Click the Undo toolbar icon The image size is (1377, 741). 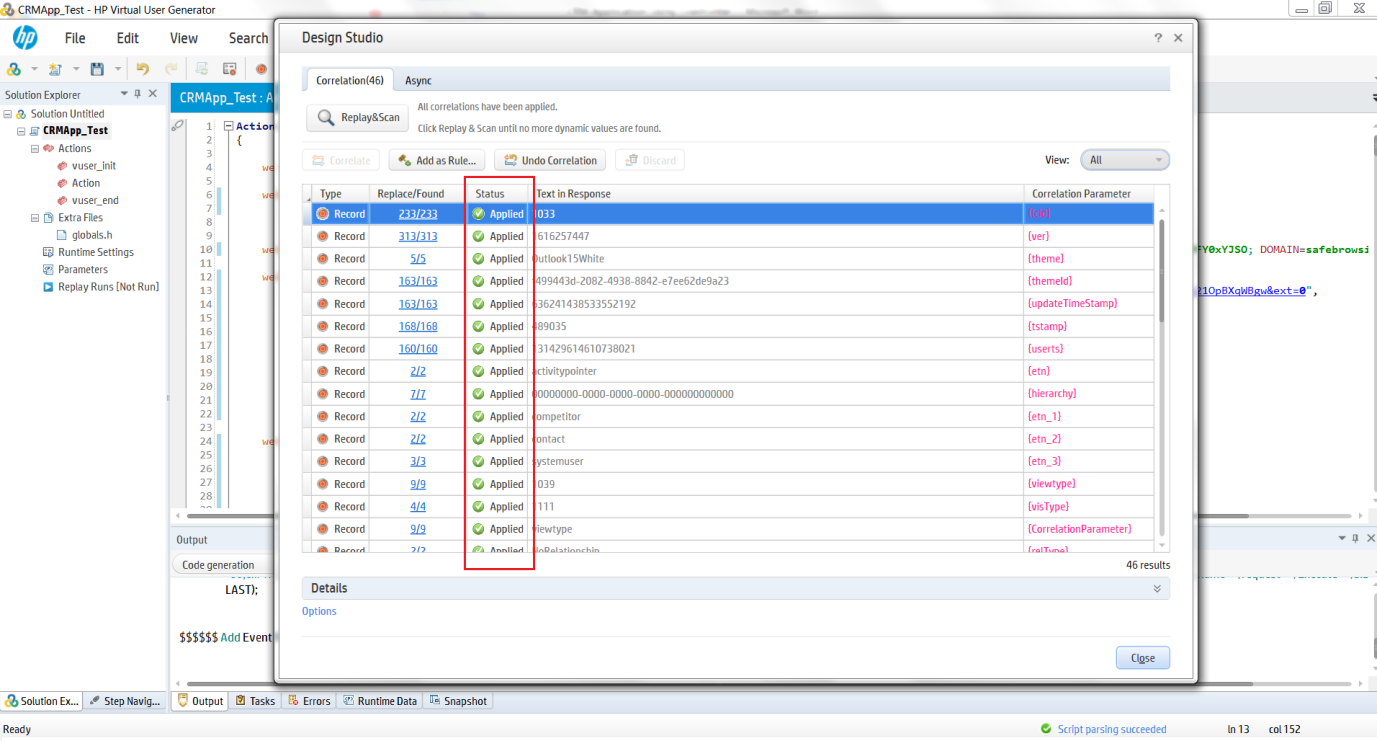point(142,69)
